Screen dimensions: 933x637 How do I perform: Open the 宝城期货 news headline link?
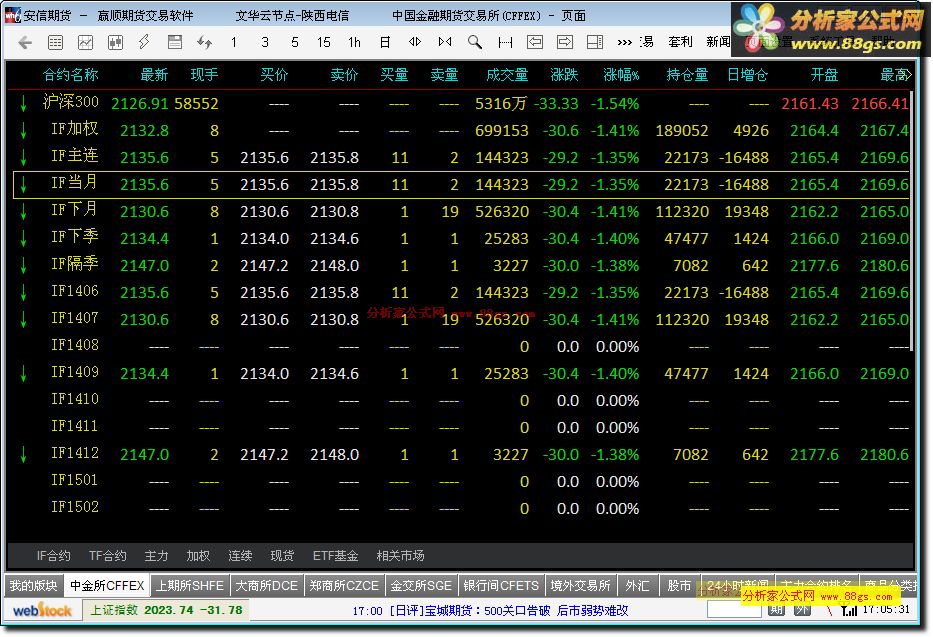click(x=490, y=611)
